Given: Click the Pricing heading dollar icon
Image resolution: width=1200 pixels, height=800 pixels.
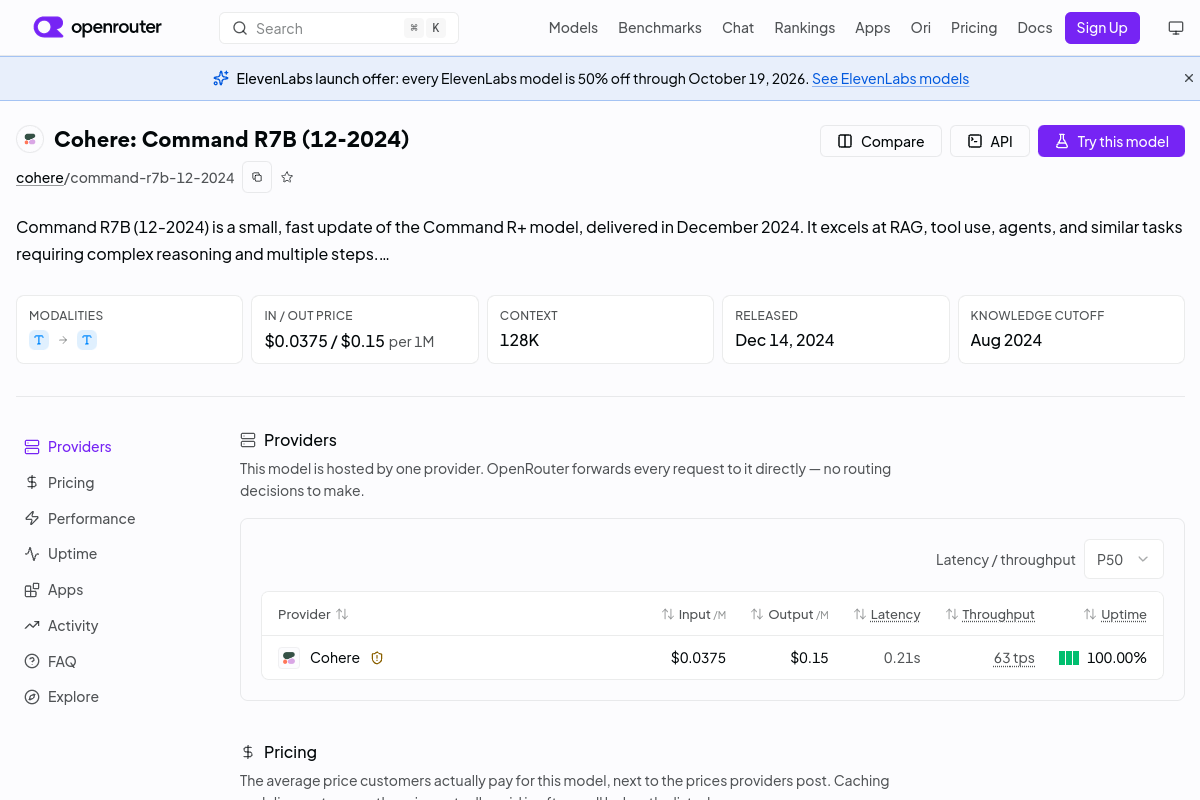Looking at the screenshot, I should (x=248, y=752).
